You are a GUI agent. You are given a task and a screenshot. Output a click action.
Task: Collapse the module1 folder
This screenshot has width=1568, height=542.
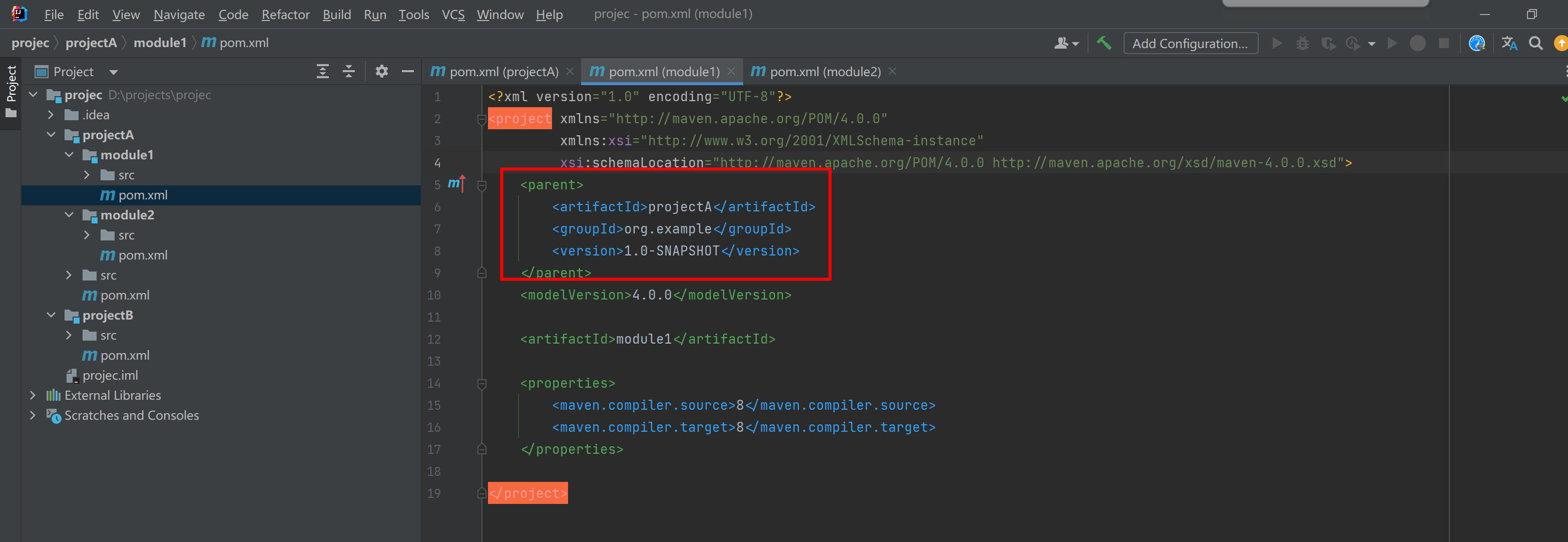coord(70,155)
